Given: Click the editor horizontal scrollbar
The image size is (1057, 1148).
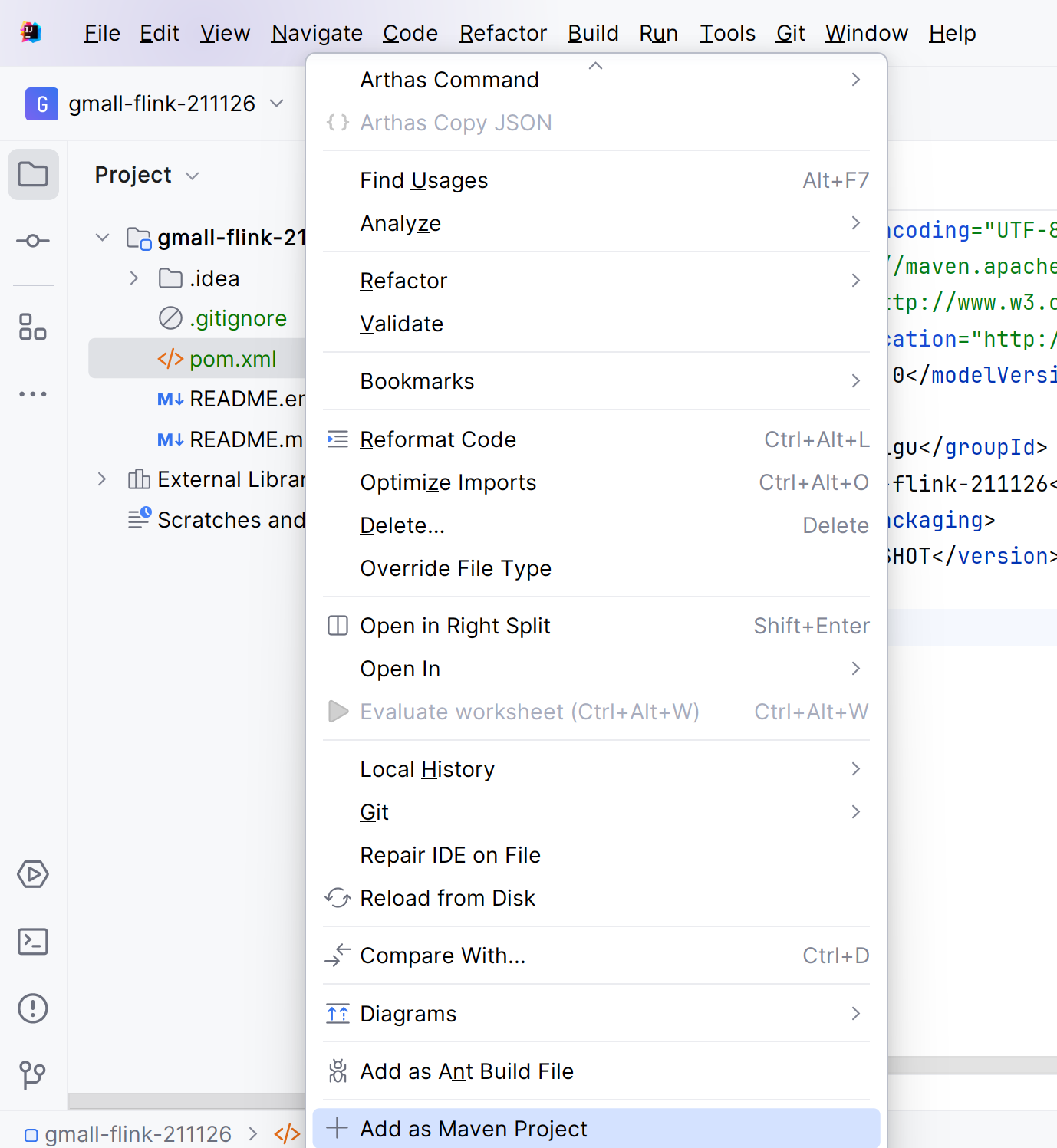Looking at the screenshot, I should 972,1064.
